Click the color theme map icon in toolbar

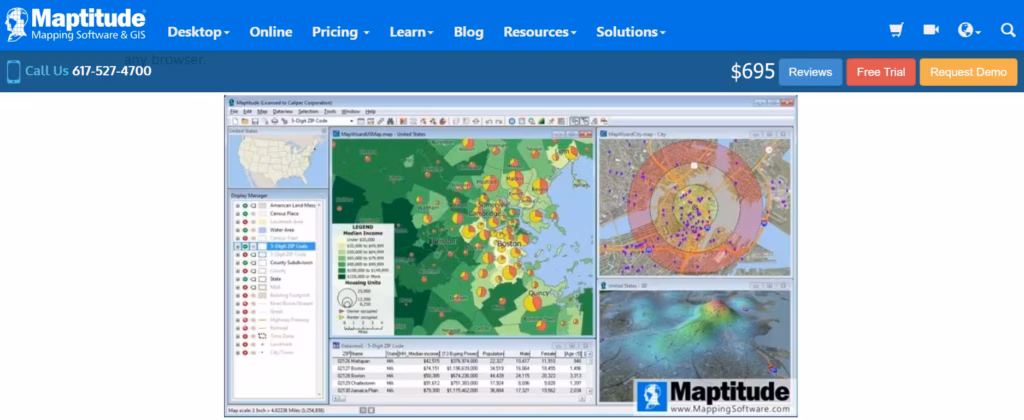(403, 121)
